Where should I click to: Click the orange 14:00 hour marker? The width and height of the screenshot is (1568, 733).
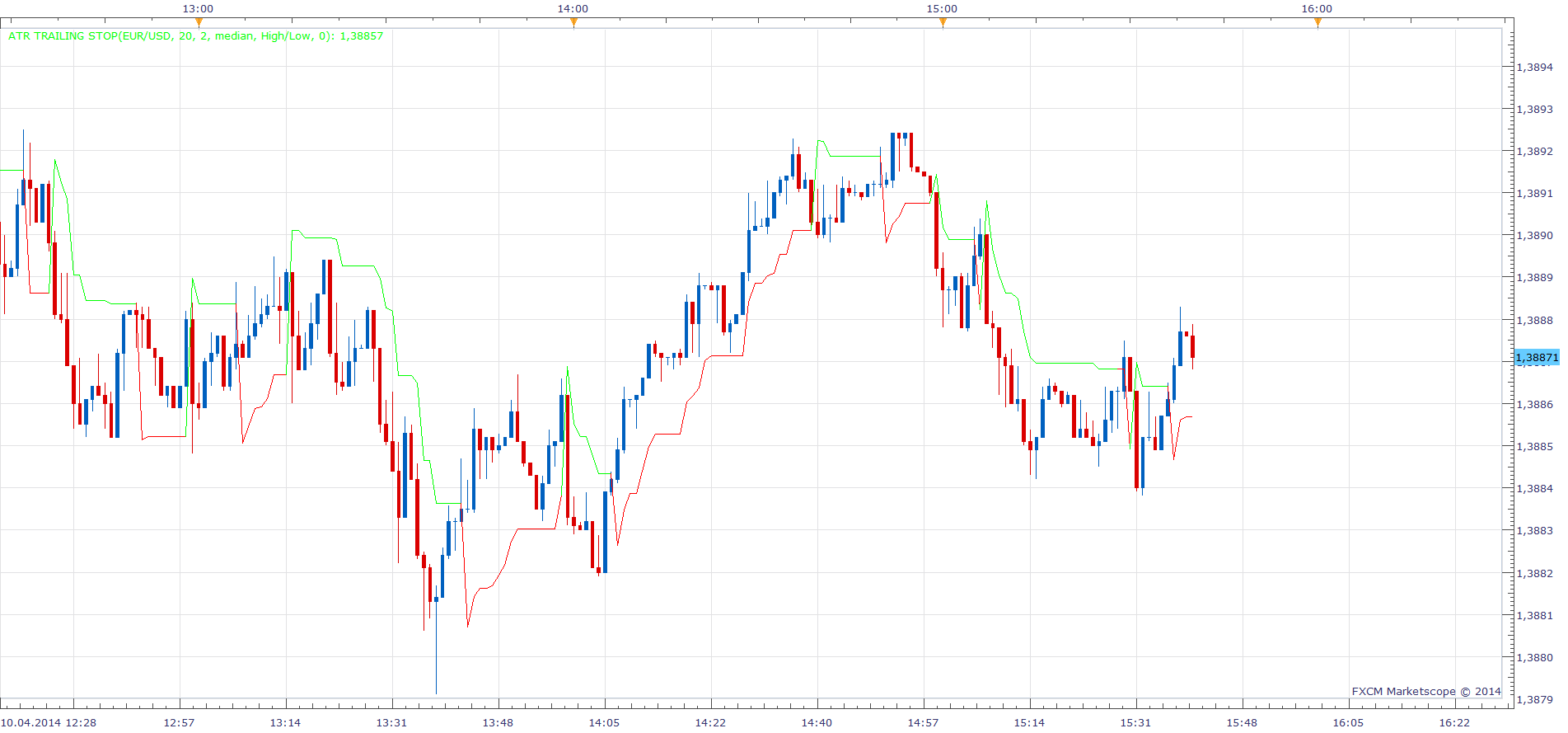[573, 23]
